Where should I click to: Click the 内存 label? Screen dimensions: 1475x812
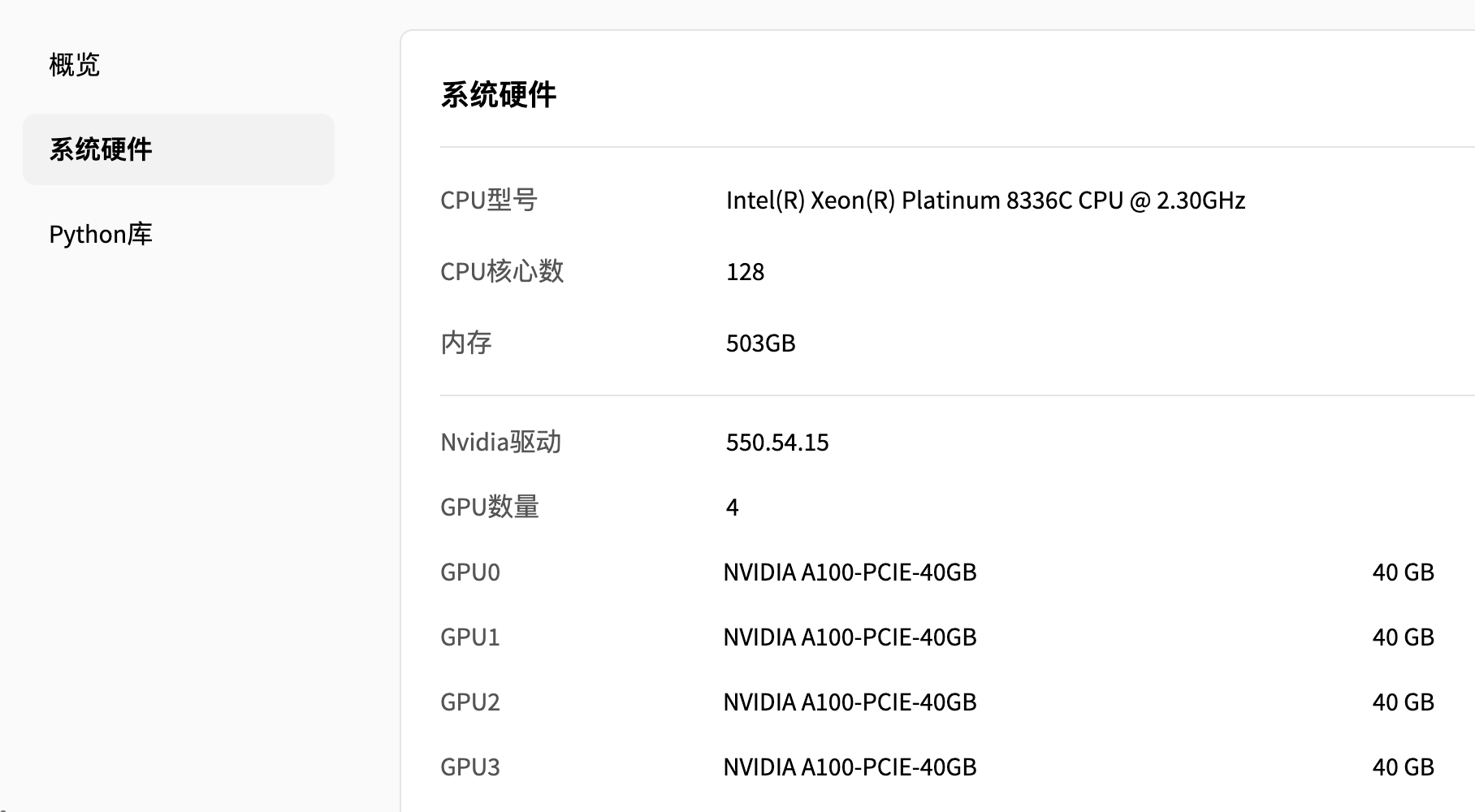tap(465, 343)
